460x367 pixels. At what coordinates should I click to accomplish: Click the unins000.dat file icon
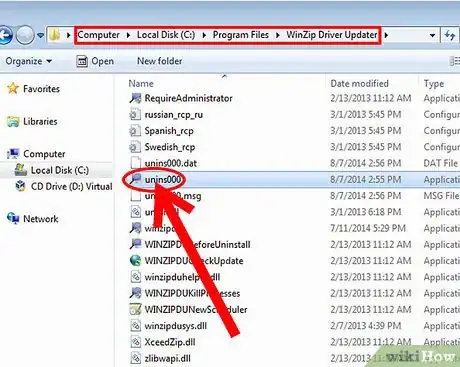tap(135, 163)
